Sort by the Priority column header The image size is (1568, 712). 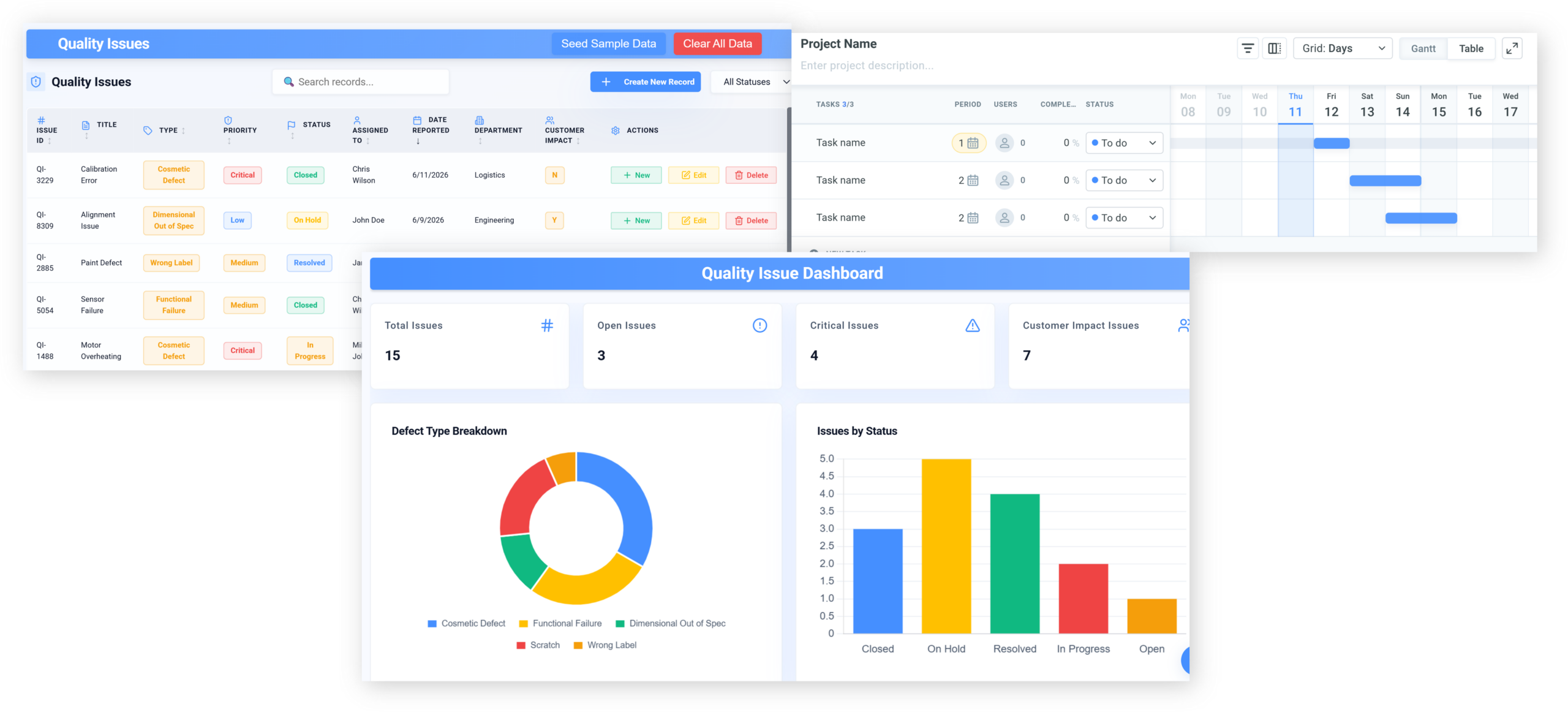tap(239, 131)
